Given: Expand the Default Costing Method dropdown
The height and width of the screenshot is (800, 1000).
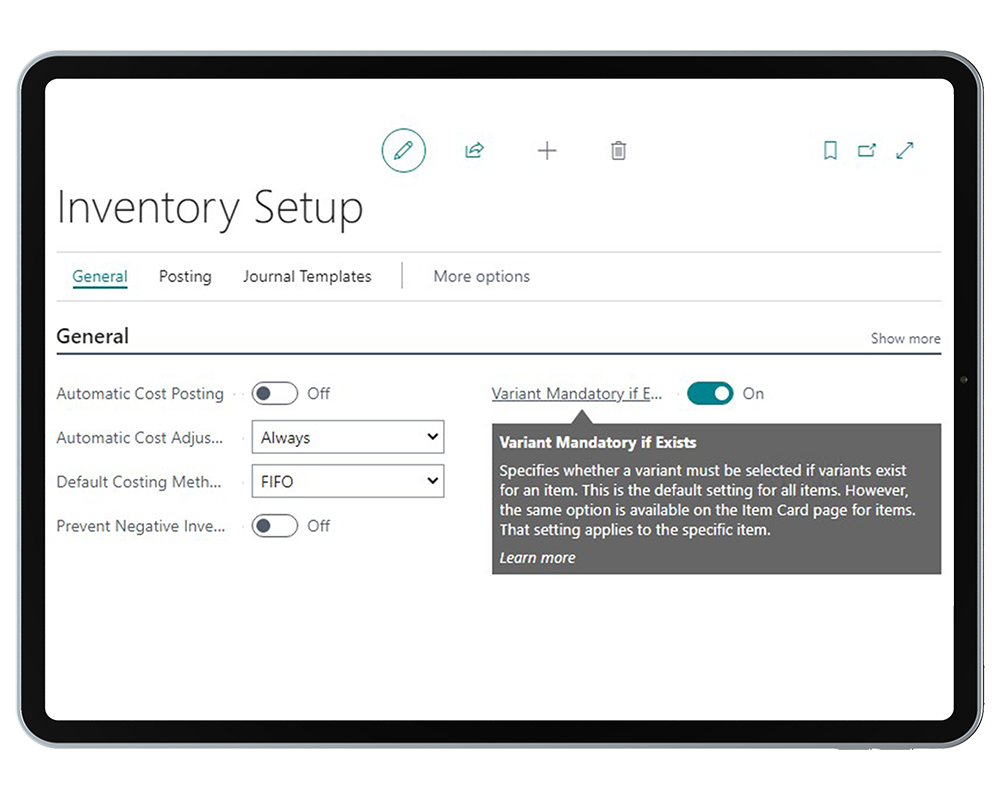Looking at the screenshot, I should click(x=347, y=482).
